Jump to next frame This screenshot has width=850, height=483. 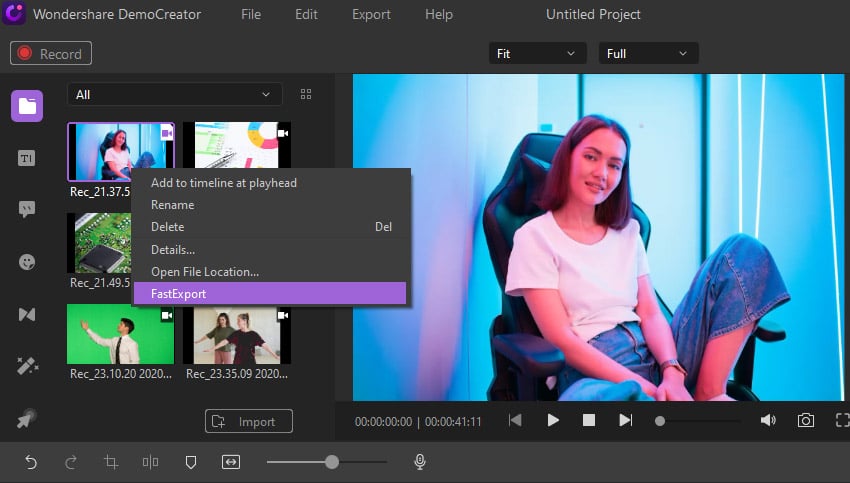coord(626,420)
